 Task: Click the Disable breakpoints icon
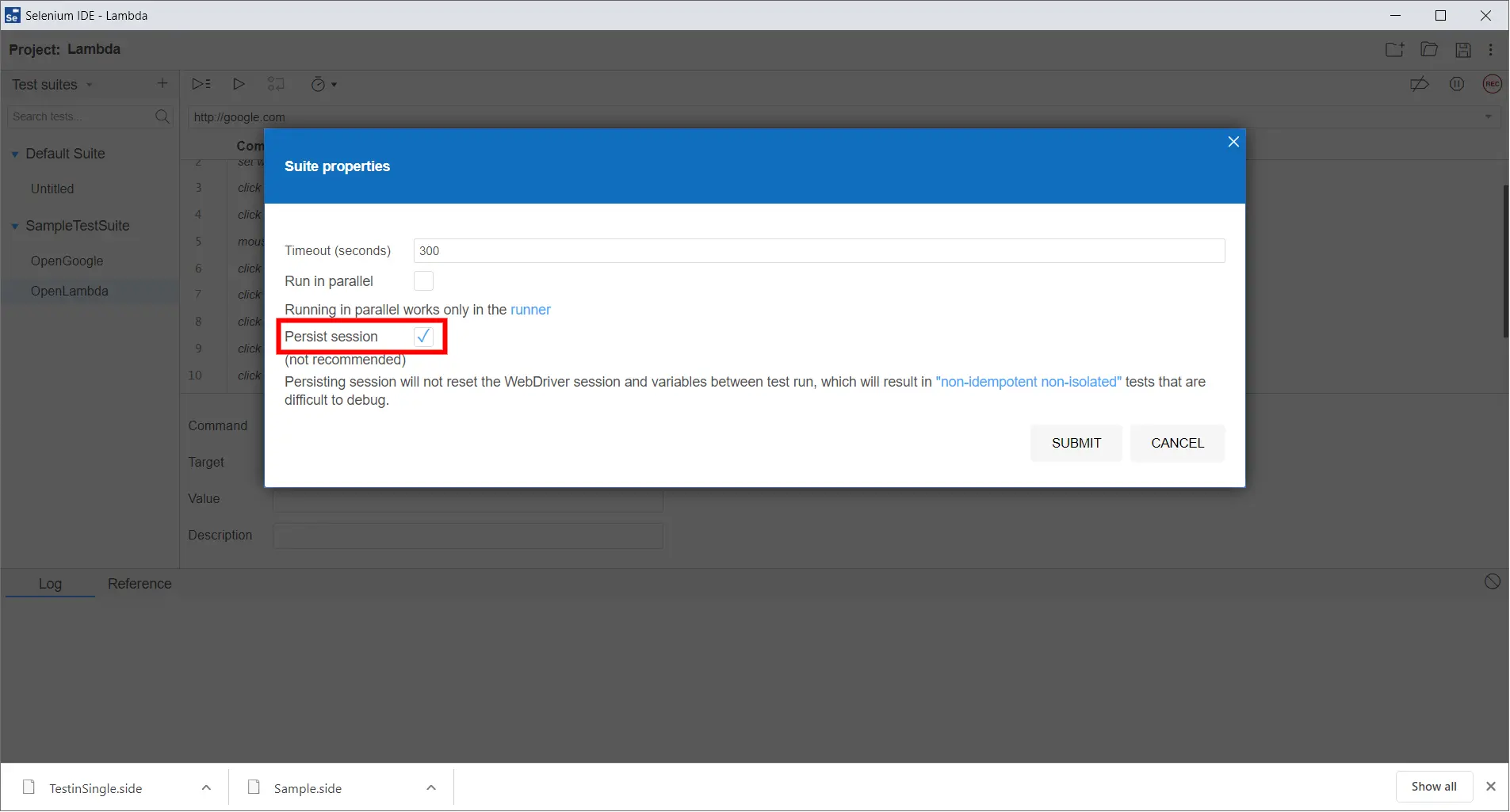[x=1419, y=84]
